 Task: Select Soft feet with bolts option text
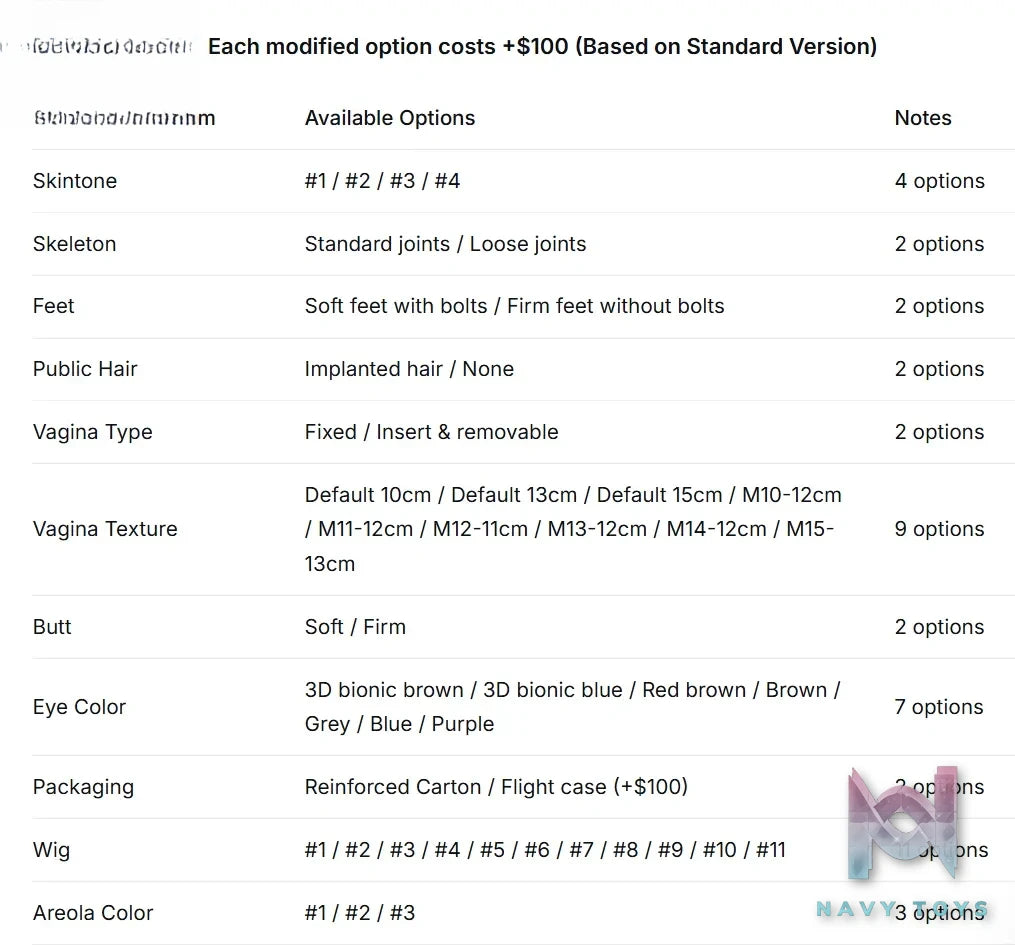click(396, 306)
